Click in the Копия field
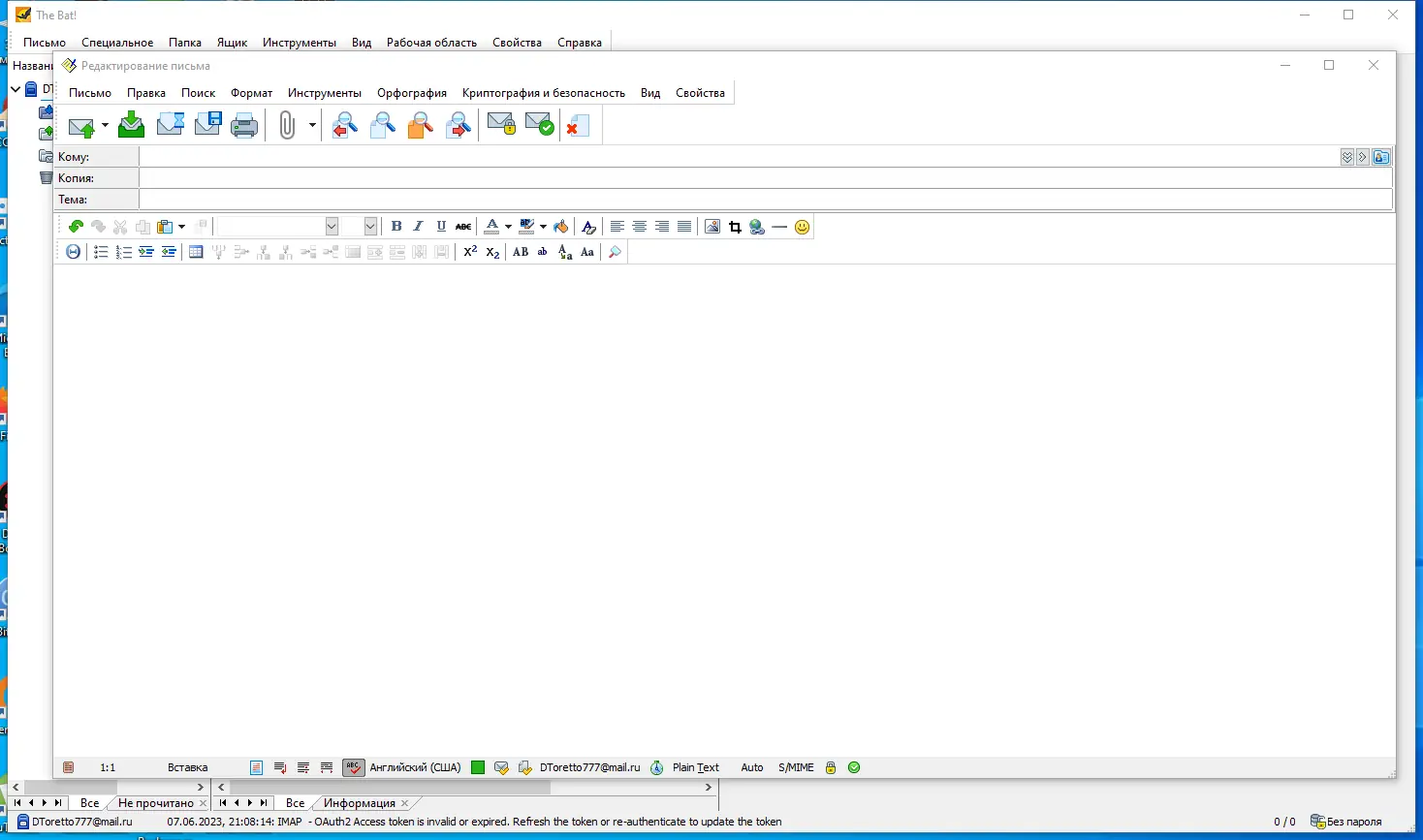1423x840 pixels. click(766, 178)
